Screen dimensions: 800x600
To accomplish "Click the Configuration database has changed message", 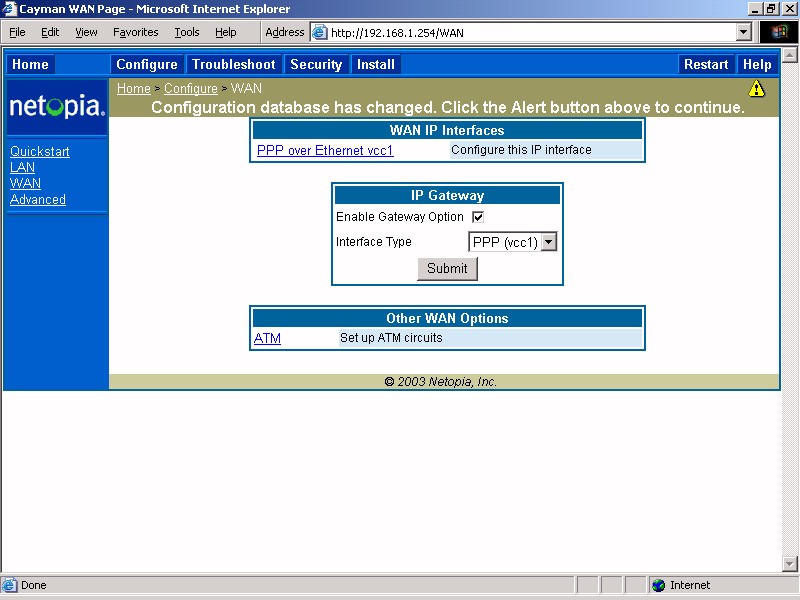I will (448, 107).
